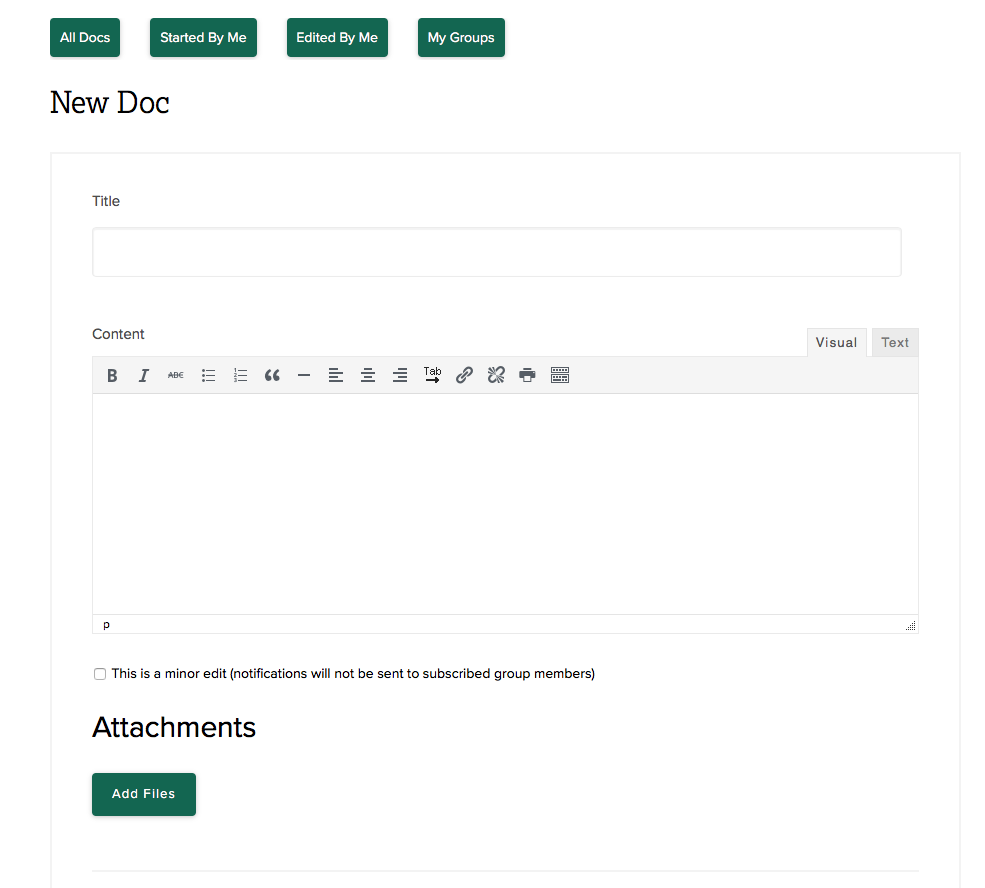Open the insert link tool

(464, 376)
